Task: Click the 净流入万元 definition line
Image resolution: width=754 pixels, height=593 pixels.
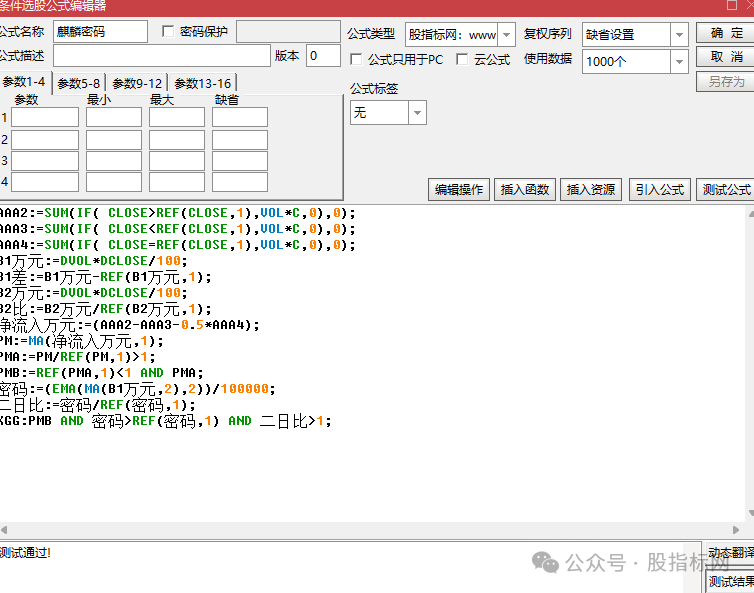Action: tap(129, 325)
